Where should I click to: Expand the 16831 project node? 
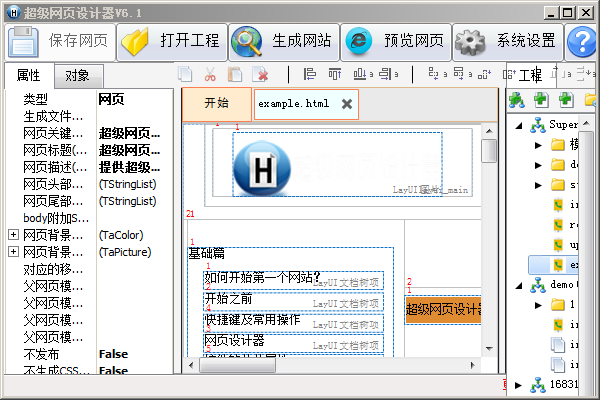coord(518,385)
